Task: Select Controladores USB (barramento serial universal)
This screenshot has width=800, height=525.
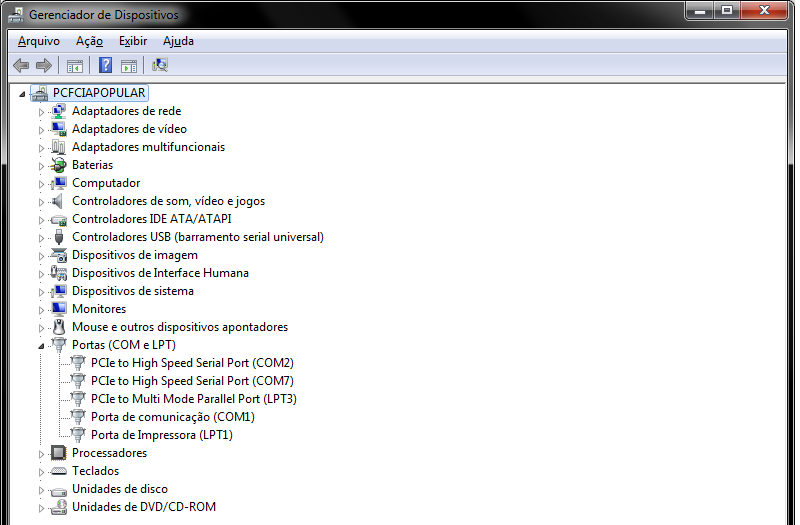Action: coord(198,237)
